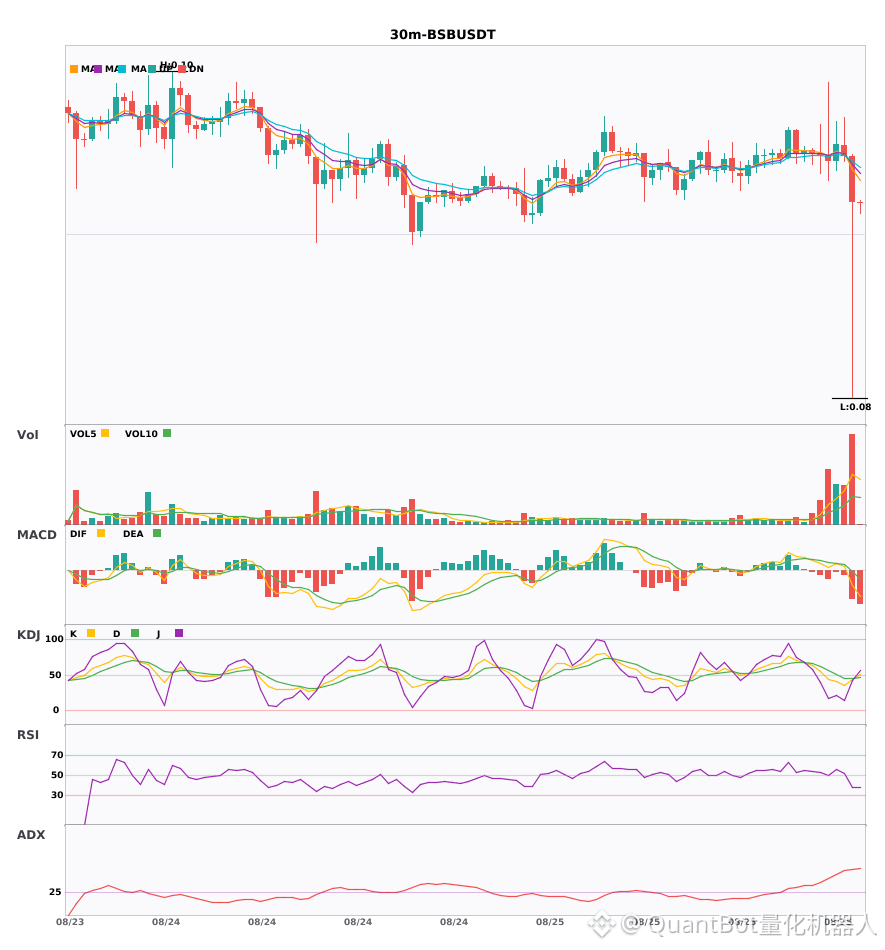Select the green DEA legend swatch

[x=157, y=533]
